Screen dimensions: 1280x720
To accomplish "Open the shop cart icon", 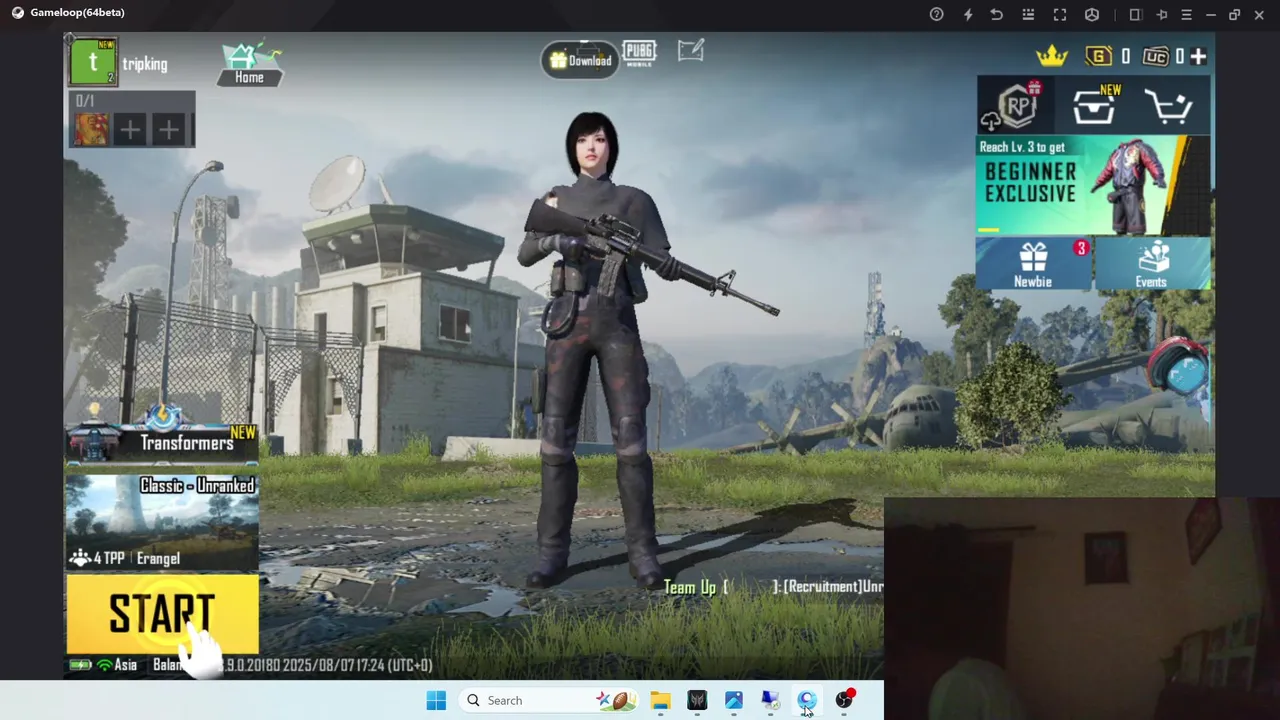I will click(x=1168, y=106).
